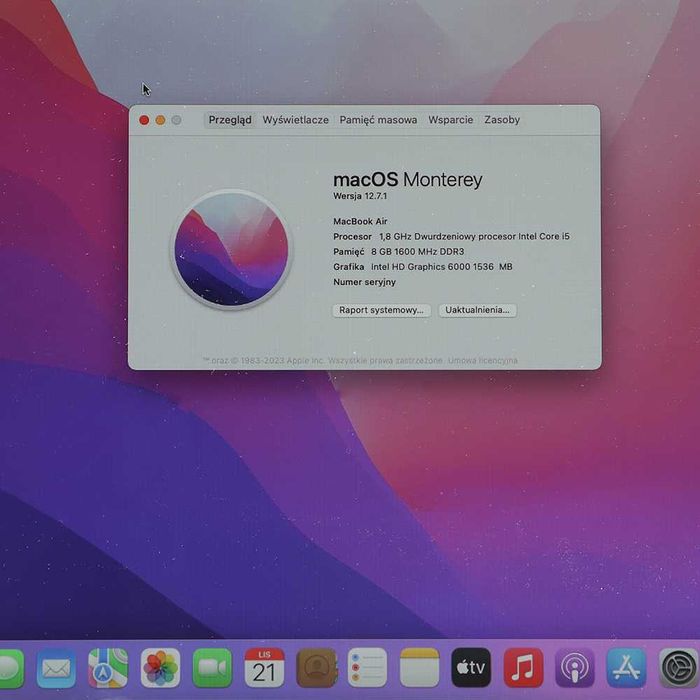Click the Numer seryjny label

[364, 282]
